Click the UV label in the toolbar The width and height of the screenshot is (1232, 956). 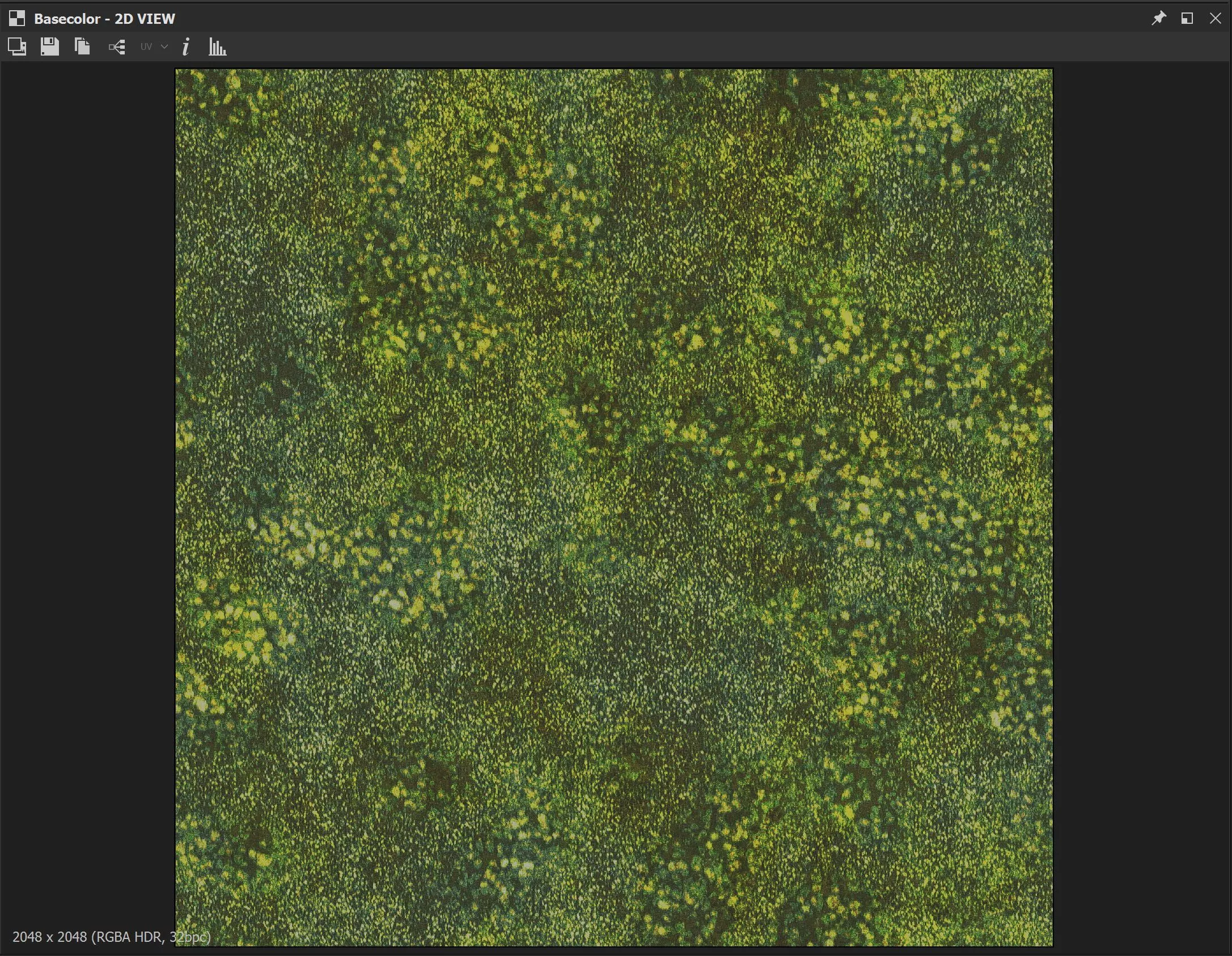(x=146, y=47)
